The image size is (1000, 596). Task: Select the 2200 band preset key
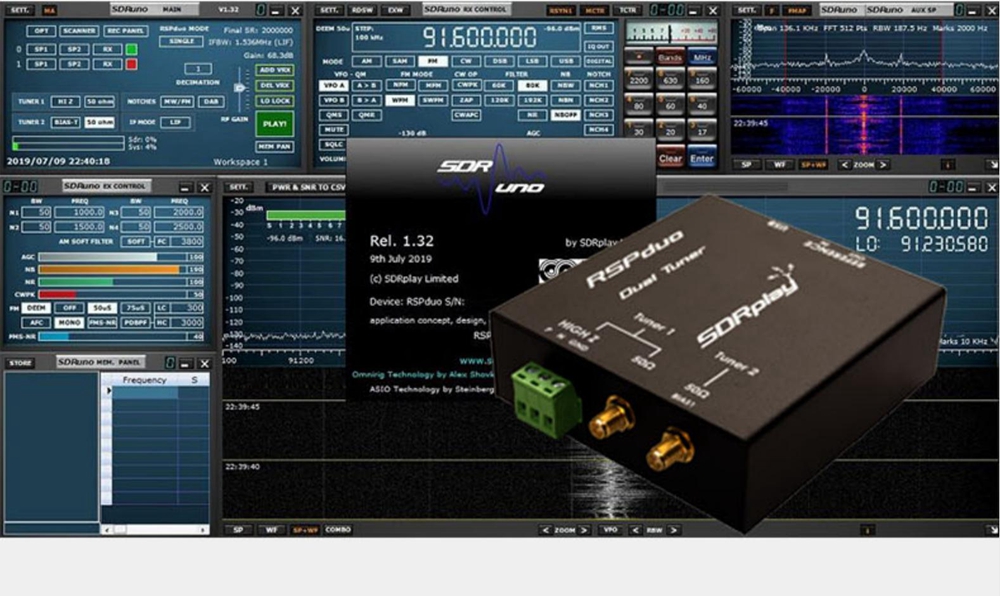click(638, 80)
